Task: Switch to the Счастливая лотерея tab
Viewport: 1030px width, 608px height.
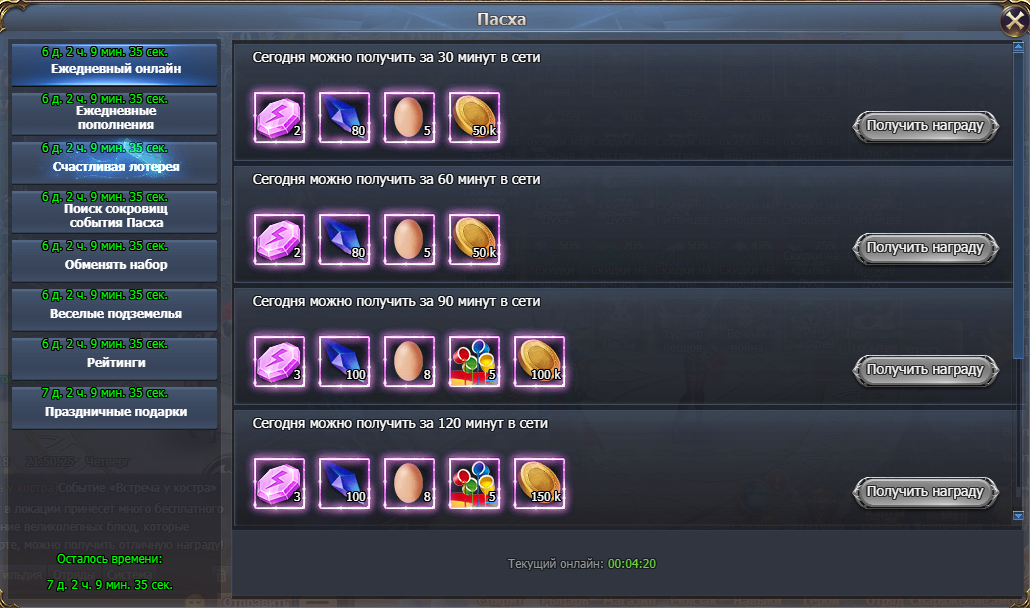Action: coord(114,162)
